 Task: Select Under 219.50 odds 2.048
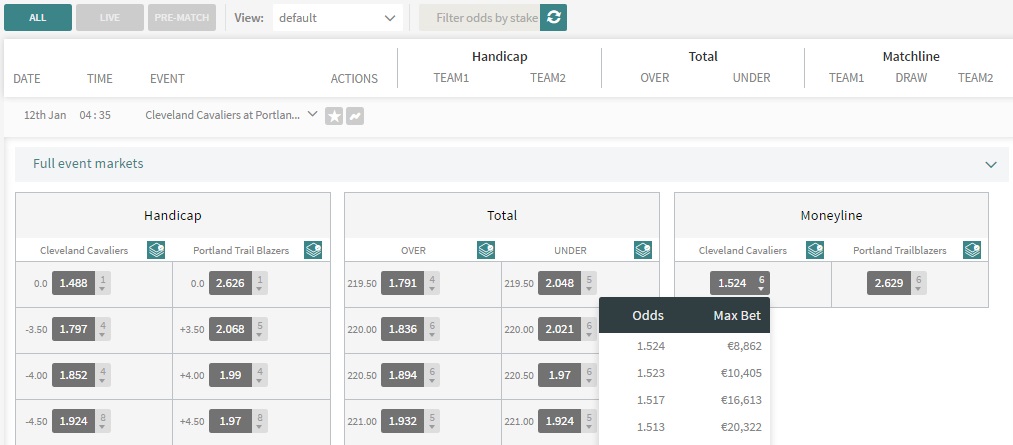[559, 283]
